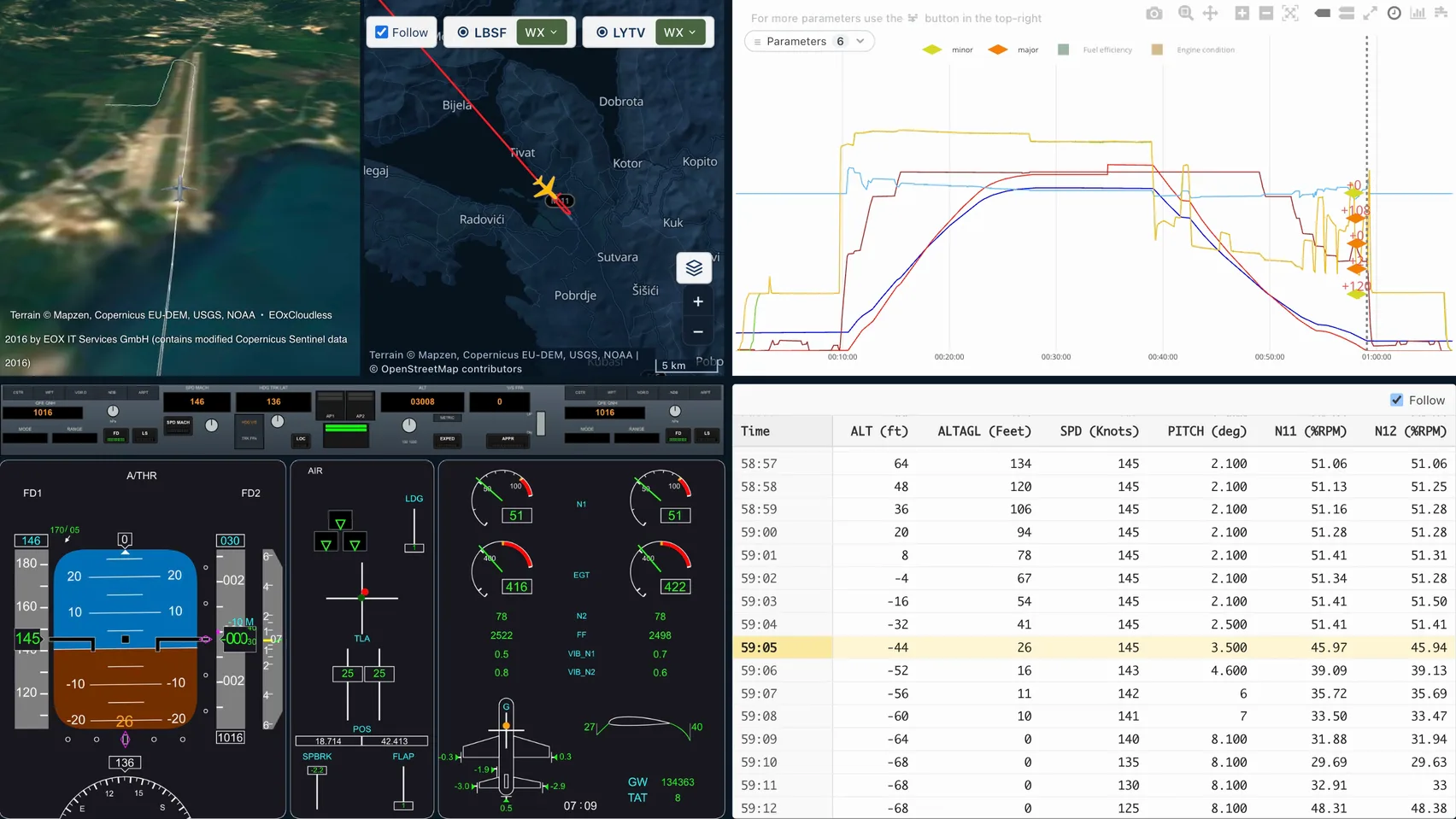Image resolution: width=1456 pixels, height=819 pixels.
Task: Select the pan arrows tool in chart toolbar
Action: coord(1210,13)
